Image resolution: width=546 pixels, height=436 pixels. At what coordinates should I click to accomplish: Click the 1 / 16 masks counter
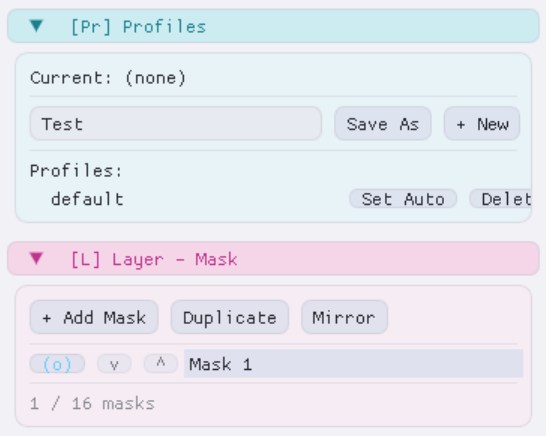[92, 404]
